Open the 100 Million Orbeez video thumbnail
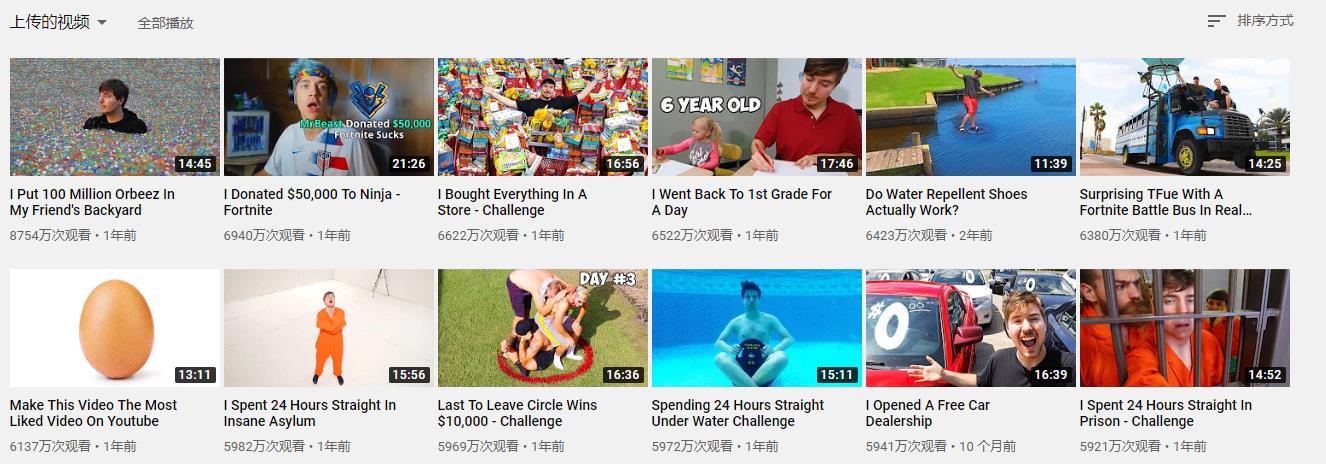Viewport: 1326px width, 464px height. point(115,117)
